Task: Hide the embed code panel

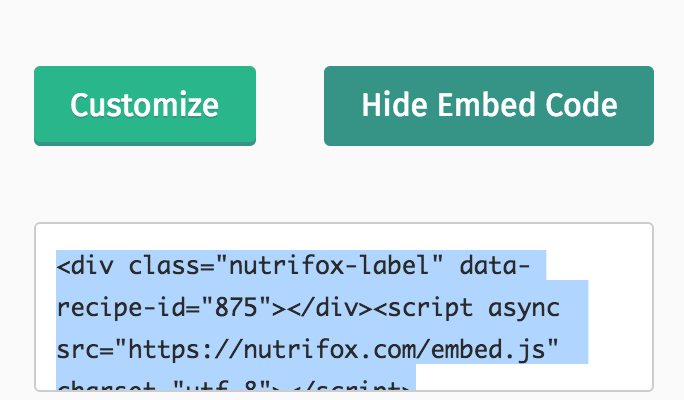Action: (489, 106)
